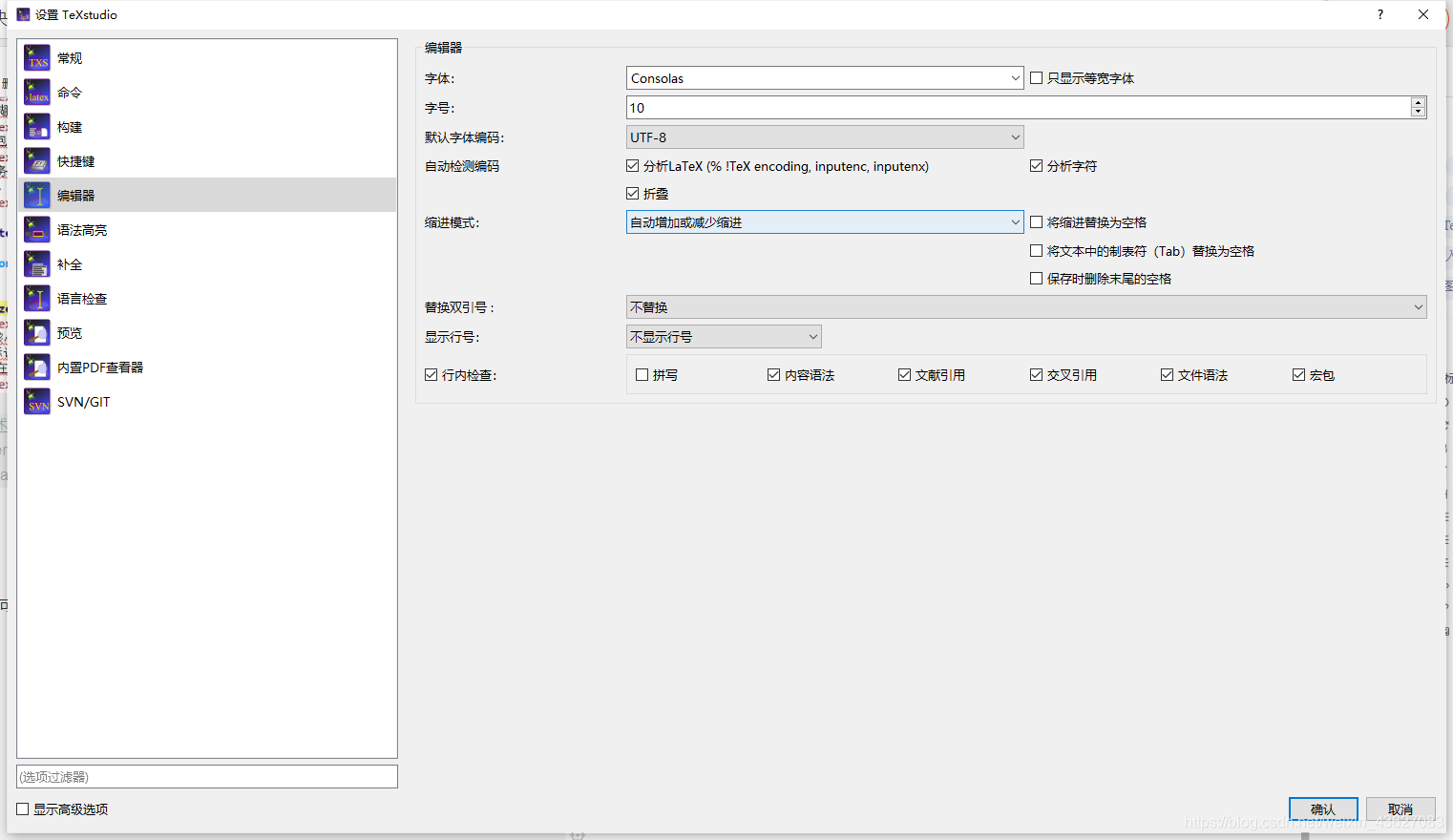Close the TeXstudio settings dialog
1453x840 pixels.
coord(1423,14)
